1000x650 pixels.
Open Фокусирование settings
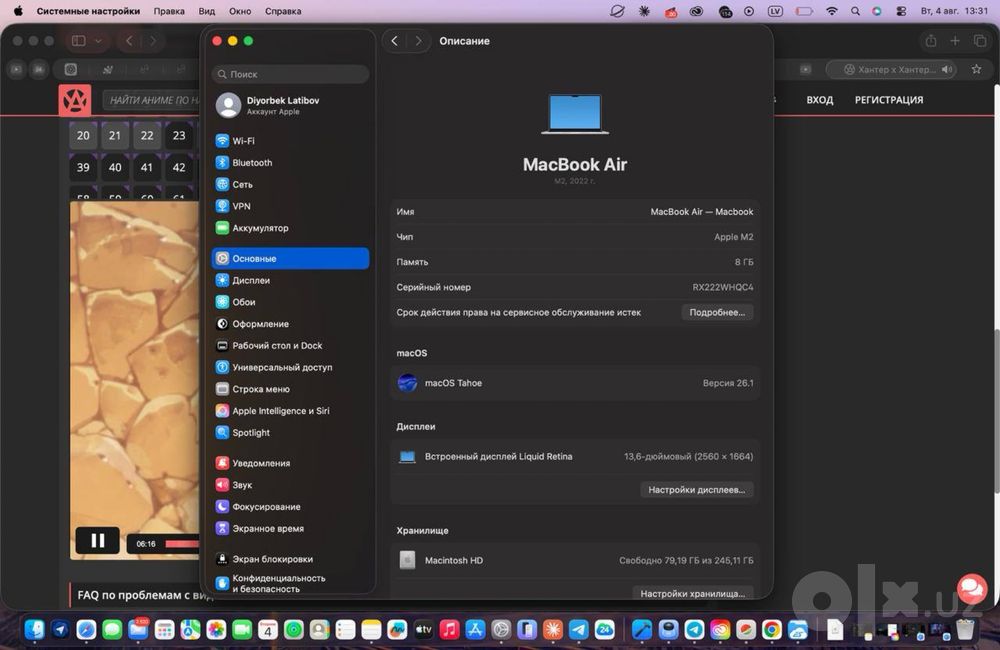pyautogui.click(x=290, y=506)
